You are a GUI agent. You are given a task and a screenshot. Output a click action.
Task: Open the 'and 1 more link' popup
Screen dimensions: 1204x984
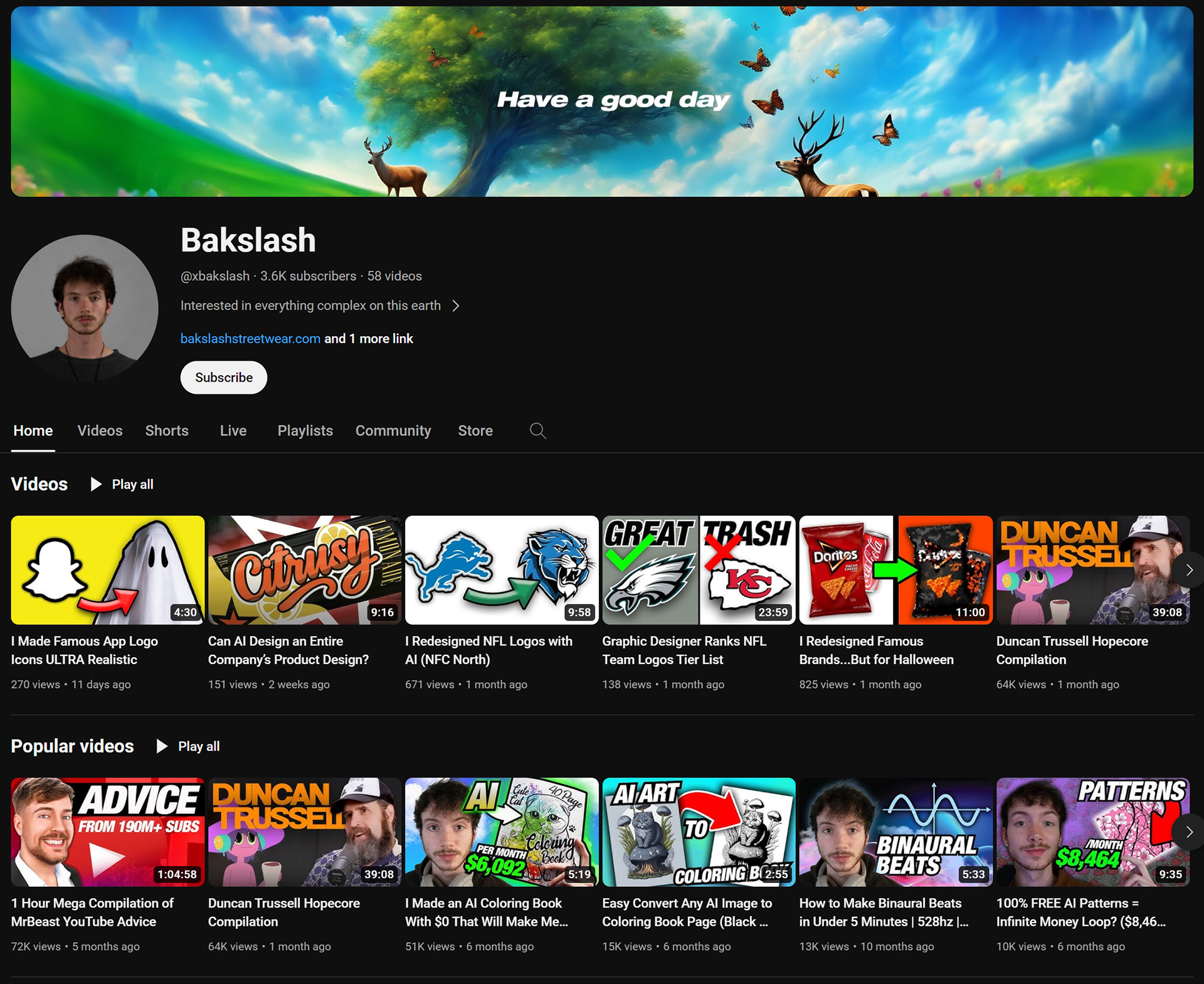[369, 339]
